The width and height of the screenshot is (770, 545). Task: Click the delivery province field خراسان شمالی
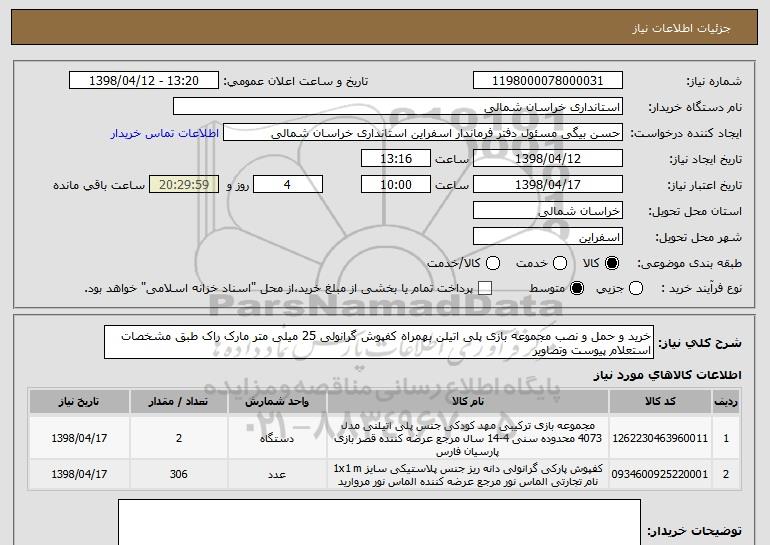(x=548, y=211)
